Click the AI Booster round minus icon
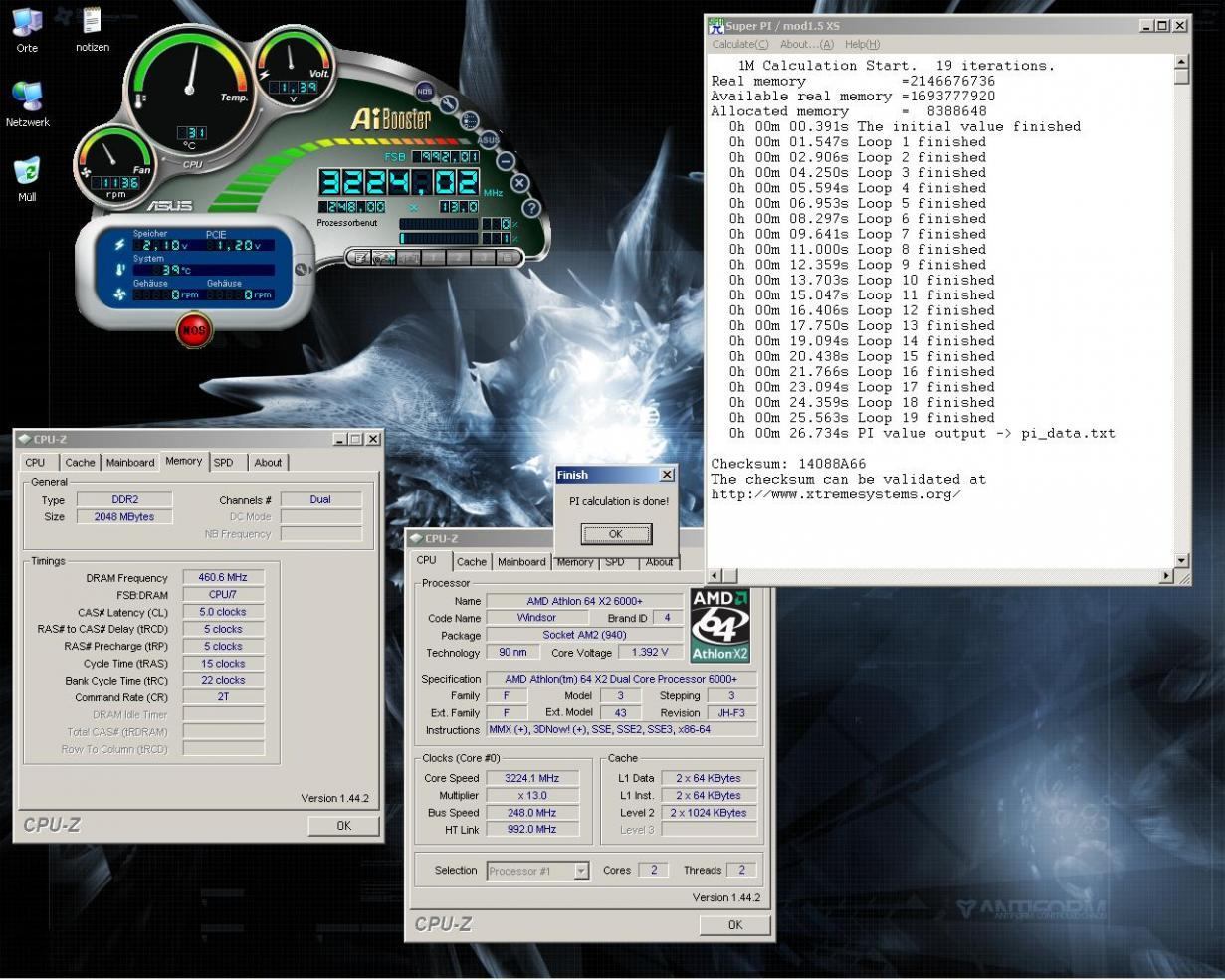 pyautogui.click(x=506, y=161)
